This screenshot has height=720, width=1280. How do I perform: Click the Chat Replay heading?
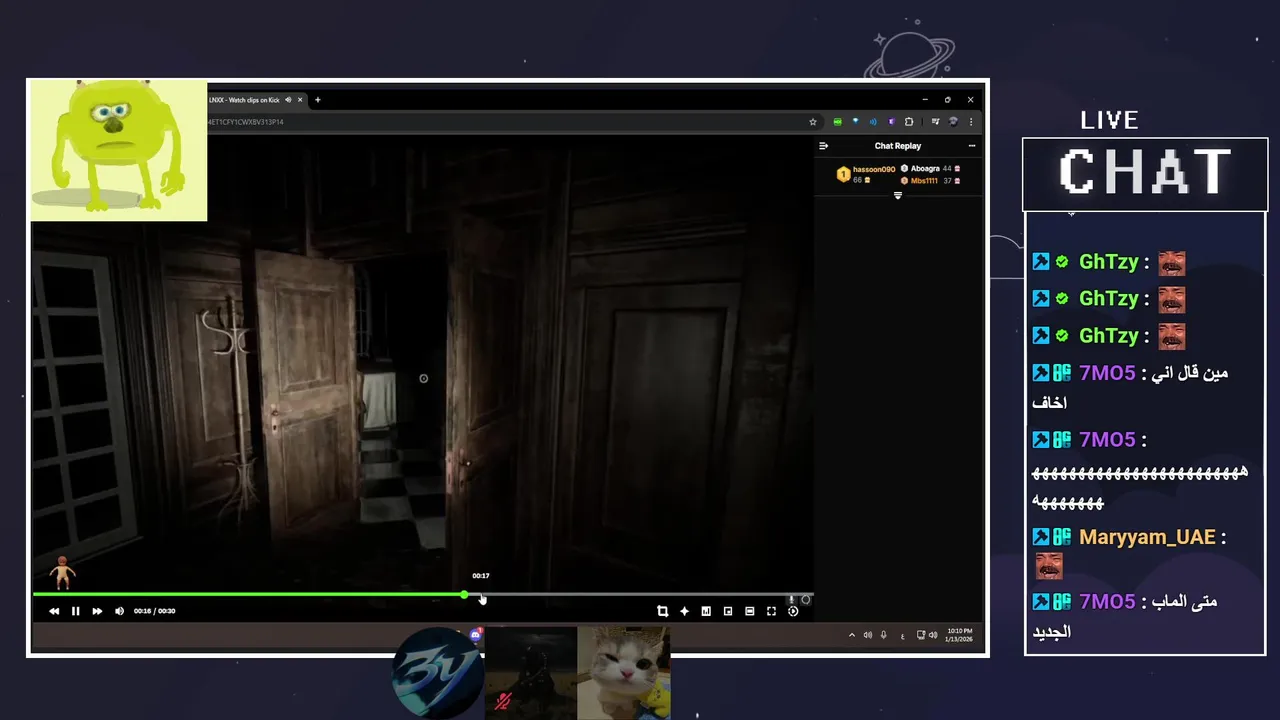tap(898, 146)
